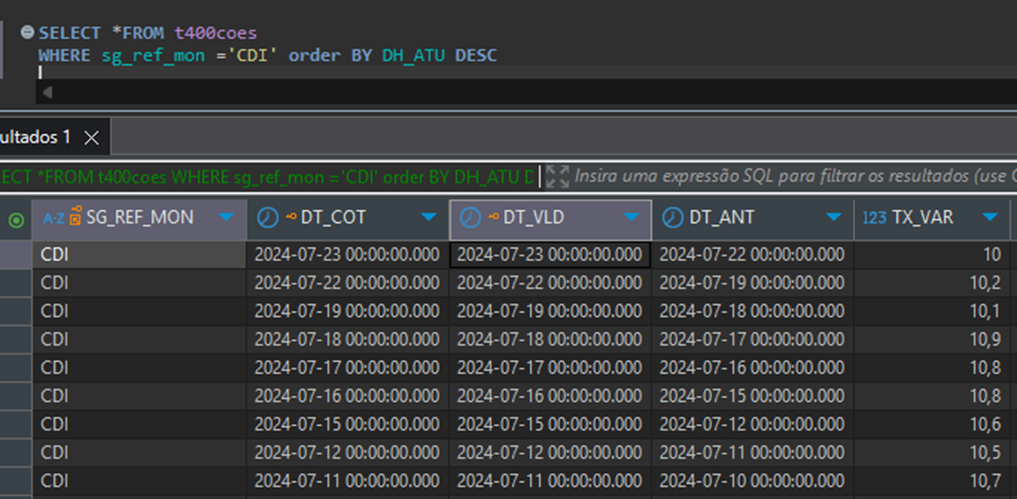Viewport: 1017px width, 499px height.
Task: Select SG_REF_MON column header label
Action: click(x=140, y=217)
